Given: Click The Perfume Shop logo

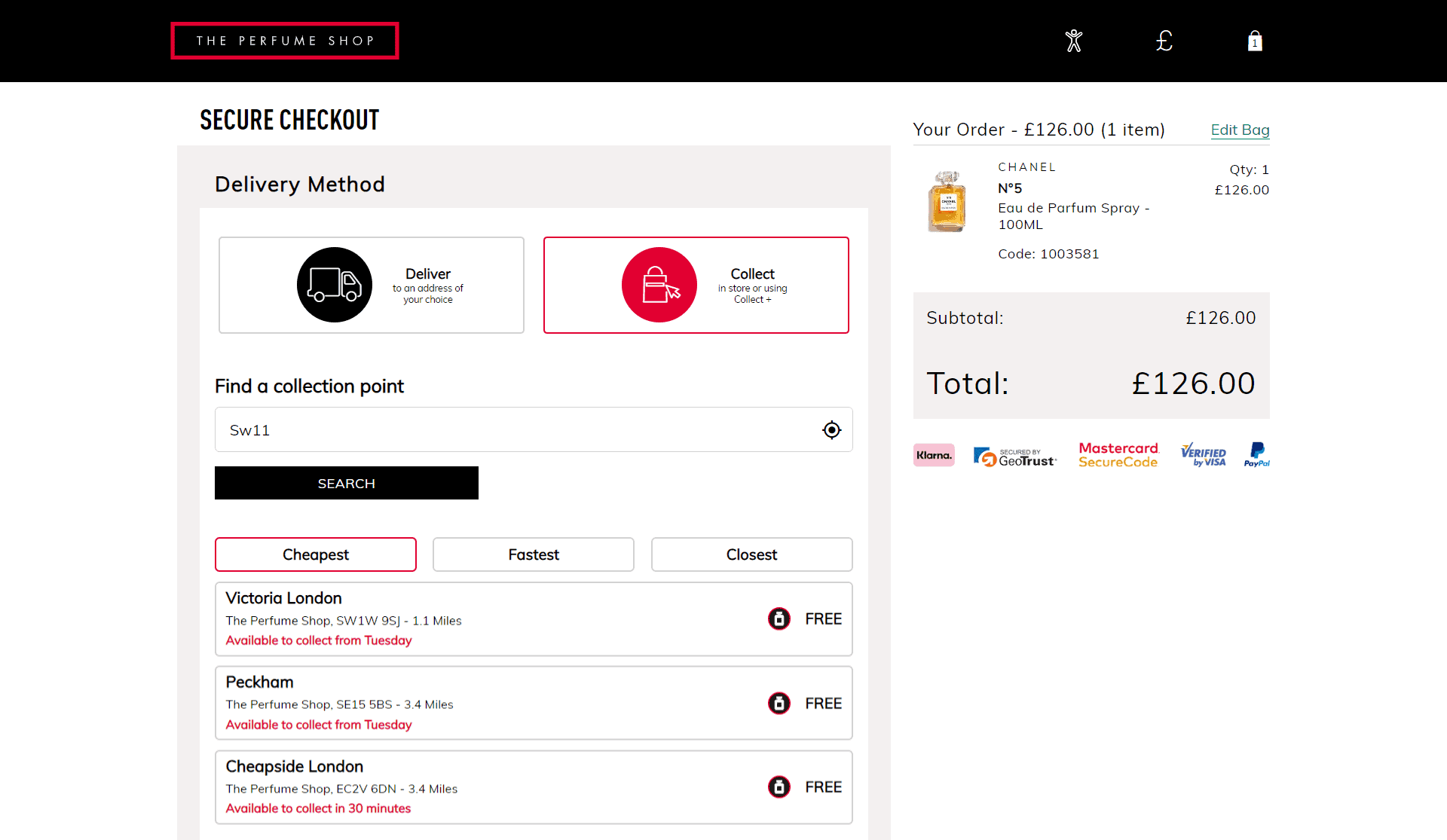Looking at the screenshot, I should click(284, 41).
